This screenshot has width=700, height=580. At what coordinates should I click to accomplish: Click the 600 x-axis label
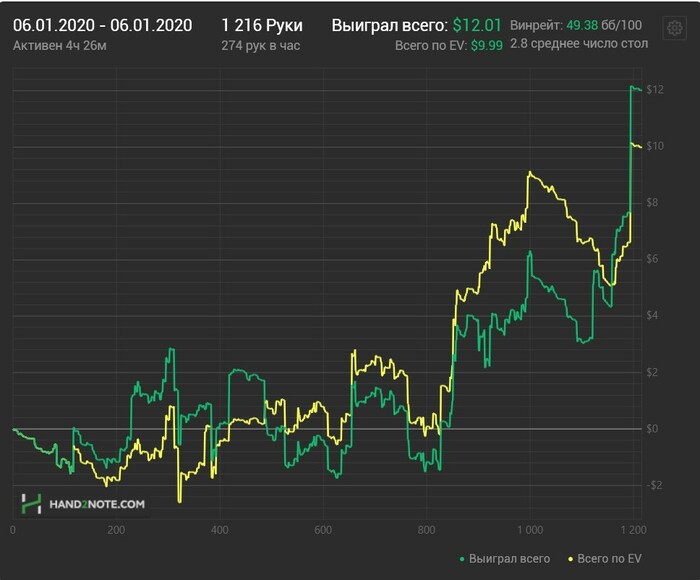coord(323,530)
